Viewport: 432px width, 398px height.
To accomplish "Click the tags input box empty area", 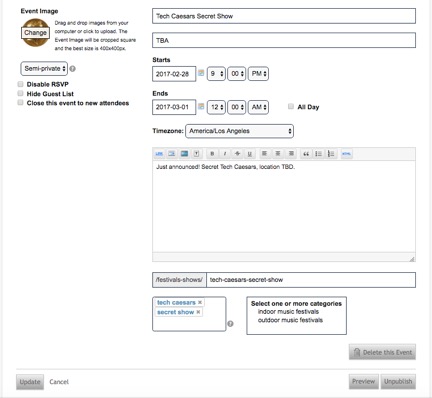I will pyautogui.click(x=189, y=323).
